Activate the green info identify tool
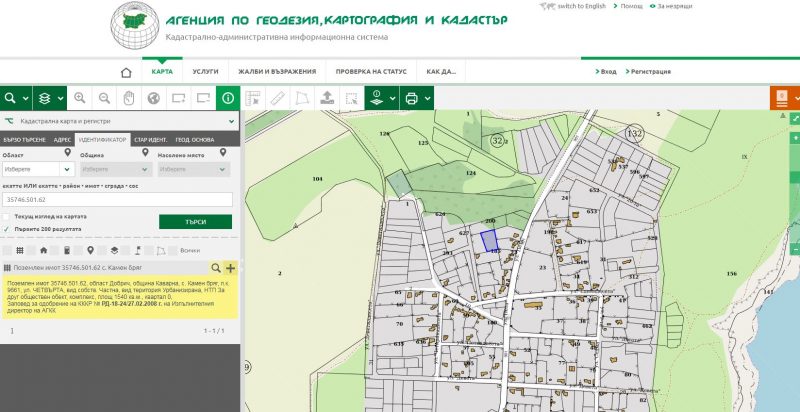This screenshot has height=412, width=800. pos(228,98)
